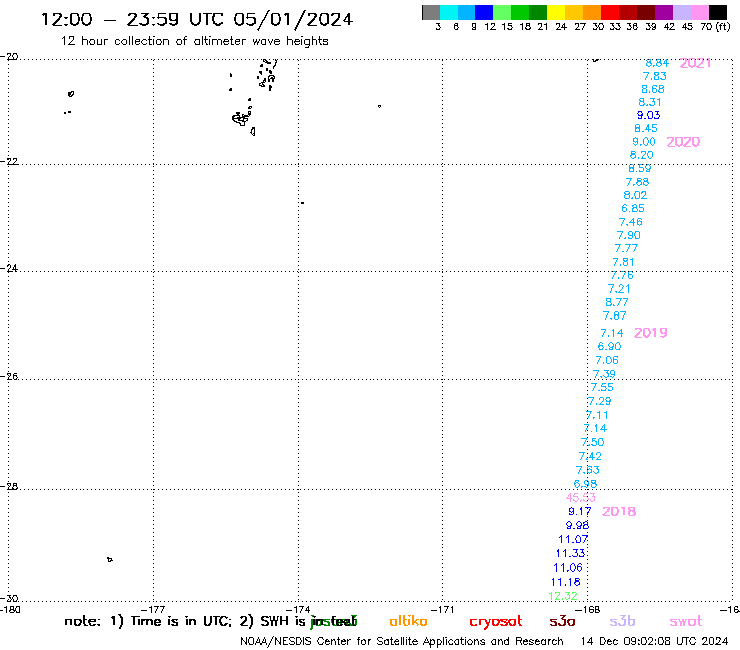Select the dark blue 12 ft legend swatch

click(484, 12)
